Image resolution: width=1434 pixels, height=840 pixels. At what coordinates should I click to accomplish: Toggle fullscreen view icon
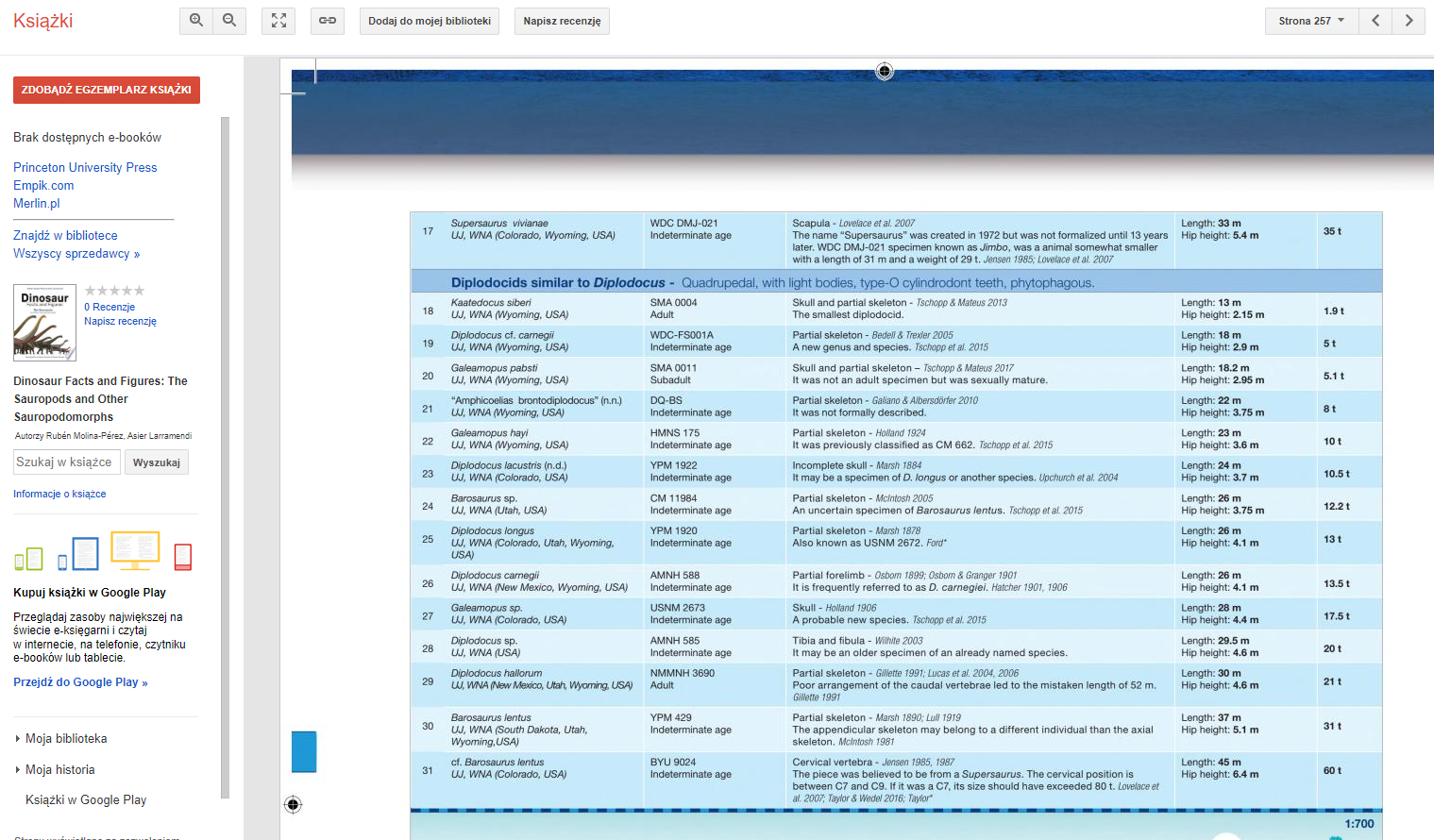coord(278,21)
